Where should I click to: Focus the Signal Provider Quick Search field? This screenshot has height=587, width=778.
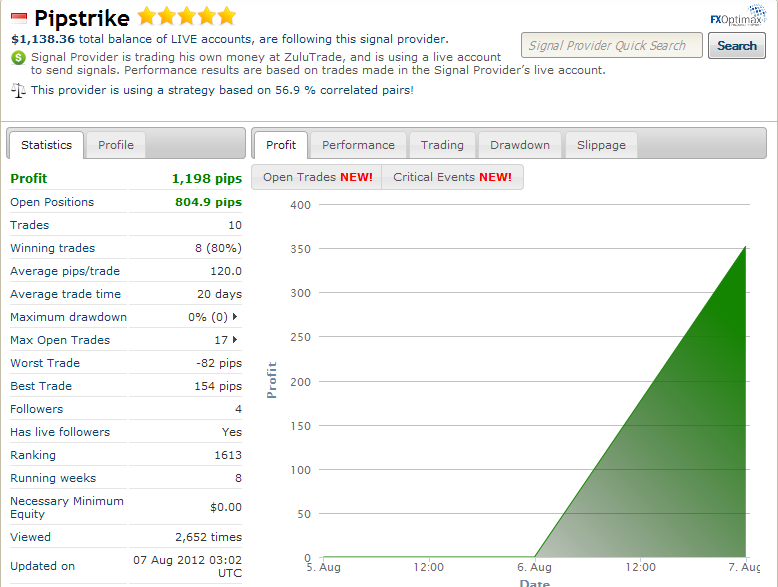coord(612,45)
